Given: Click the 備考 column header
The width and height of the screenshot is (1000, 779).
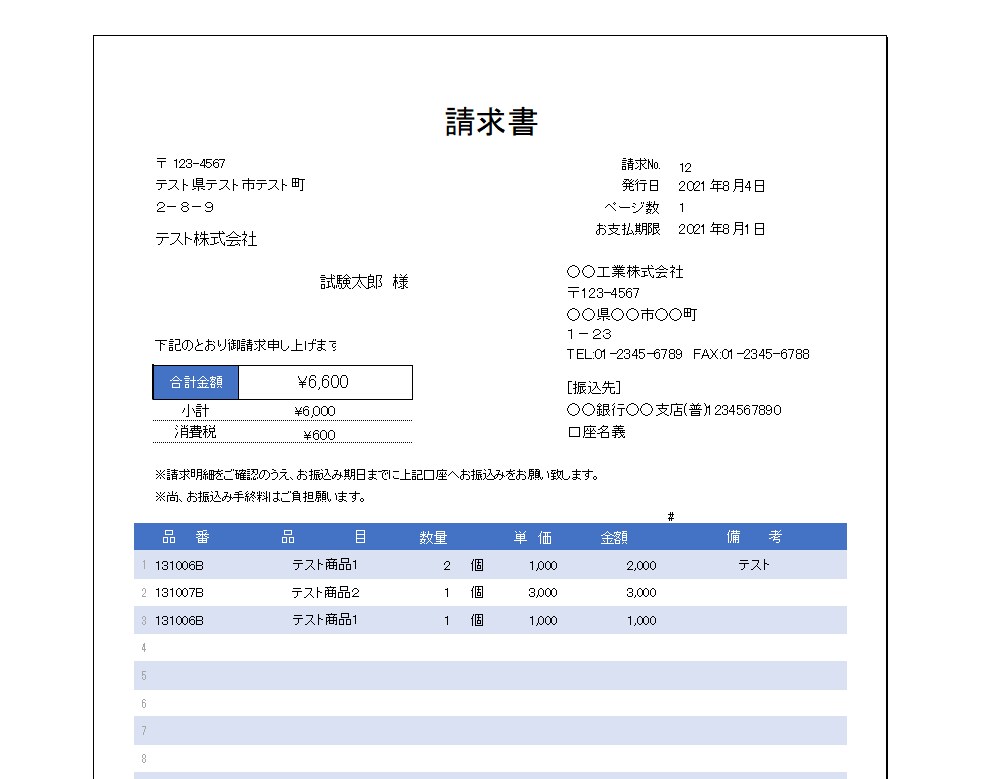Looking at the screenshot, I should tap(754, 537).
